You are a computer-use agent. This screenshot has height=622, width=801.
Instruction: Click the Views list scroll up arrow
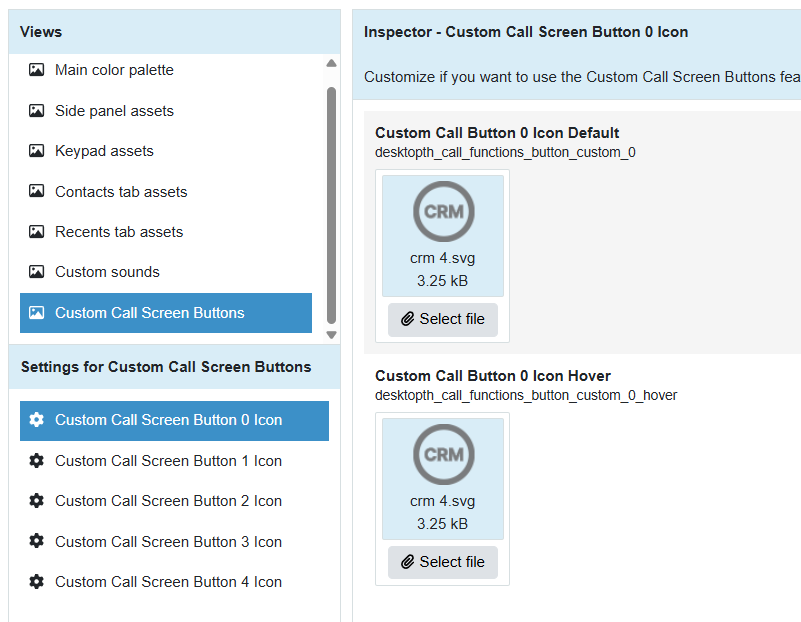(331, 63)
